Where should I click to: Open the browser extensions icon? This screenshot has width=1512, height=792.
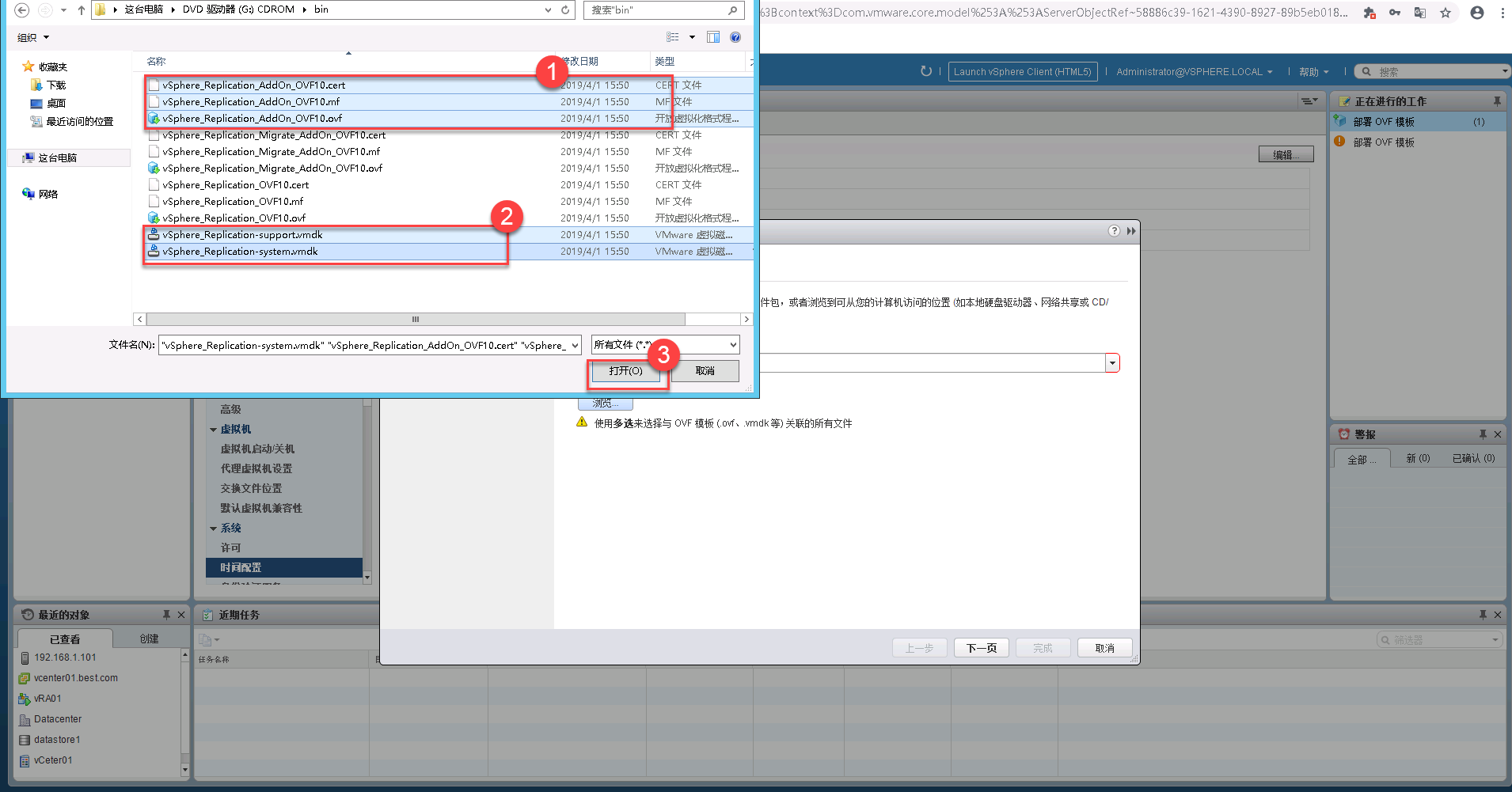1370,13
